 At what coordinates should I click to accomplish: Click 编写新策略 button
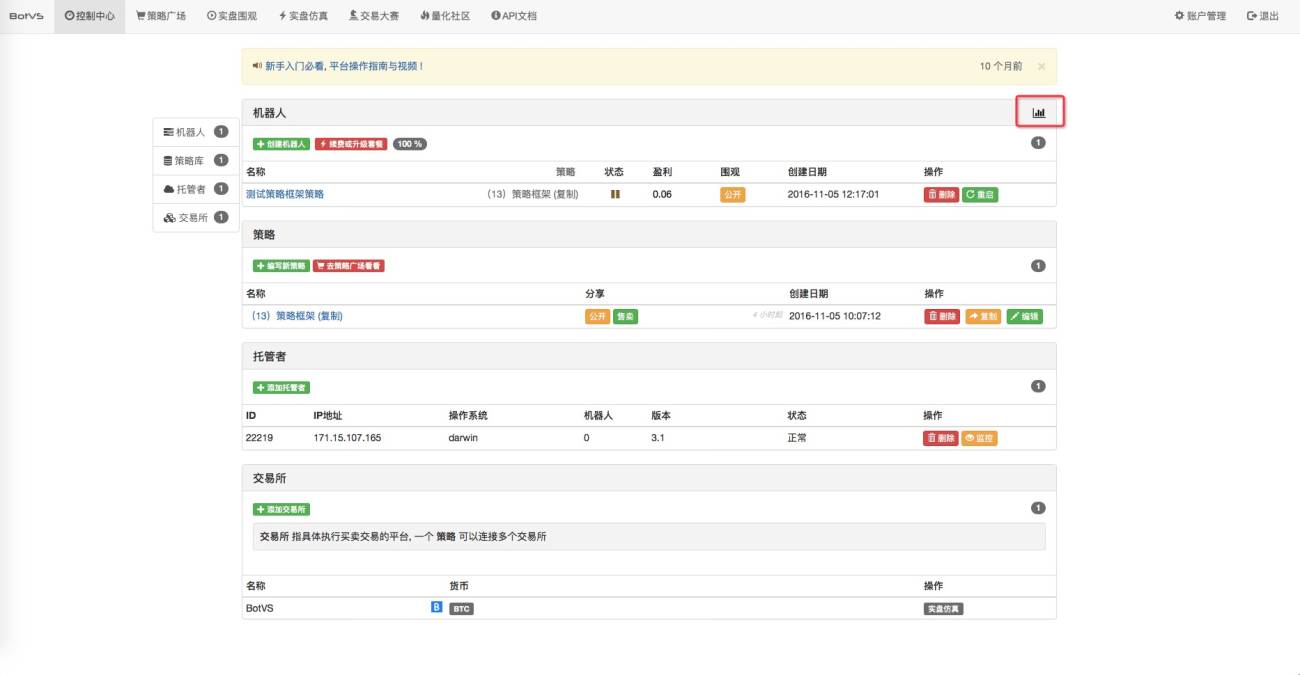click(281, 266)
